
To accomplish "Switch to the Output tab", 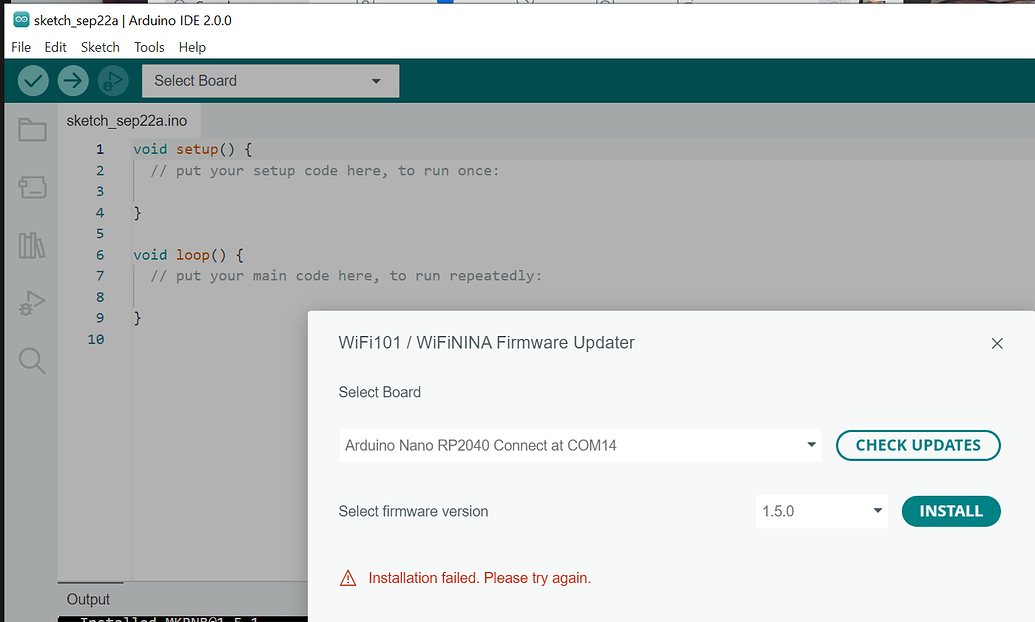I will point(89,598).
